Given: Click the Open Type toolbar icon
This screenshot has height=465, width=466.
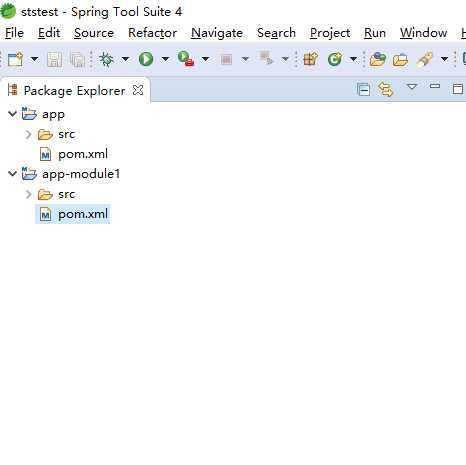Looking at the screenshot, I should [378, 59].
